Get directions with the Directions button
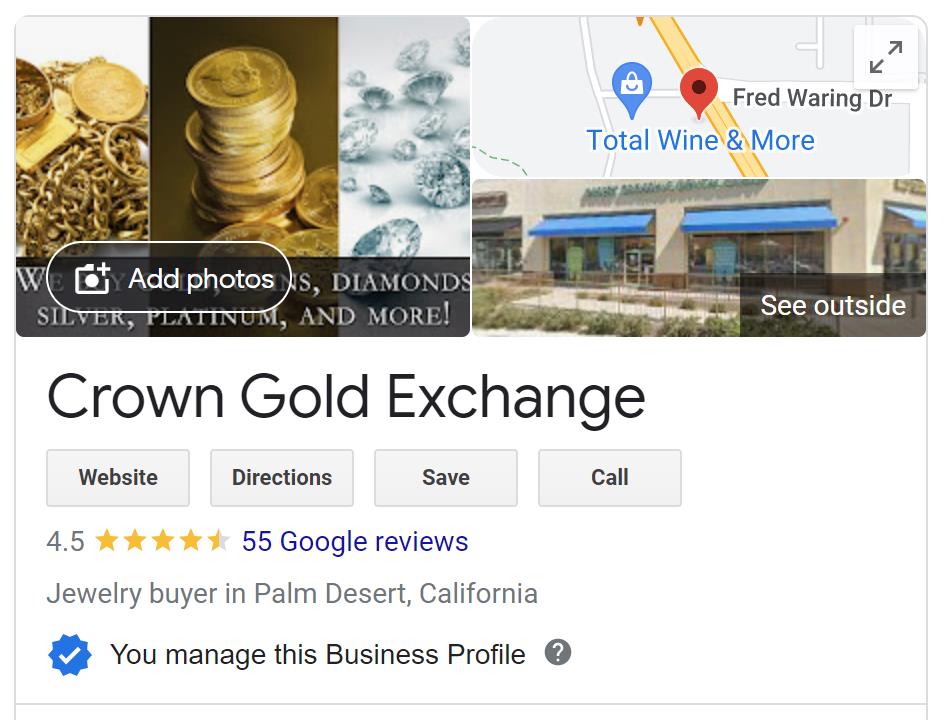 [x=281, y=477]
